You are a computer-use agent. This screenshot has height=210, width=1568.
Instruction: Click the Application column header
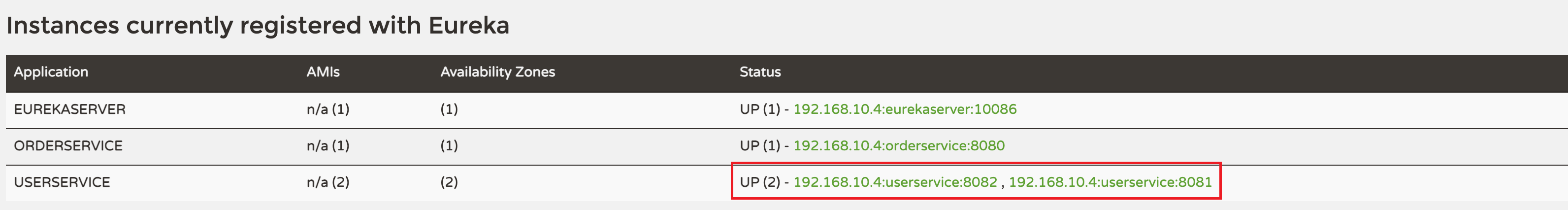tap(51, 72)
